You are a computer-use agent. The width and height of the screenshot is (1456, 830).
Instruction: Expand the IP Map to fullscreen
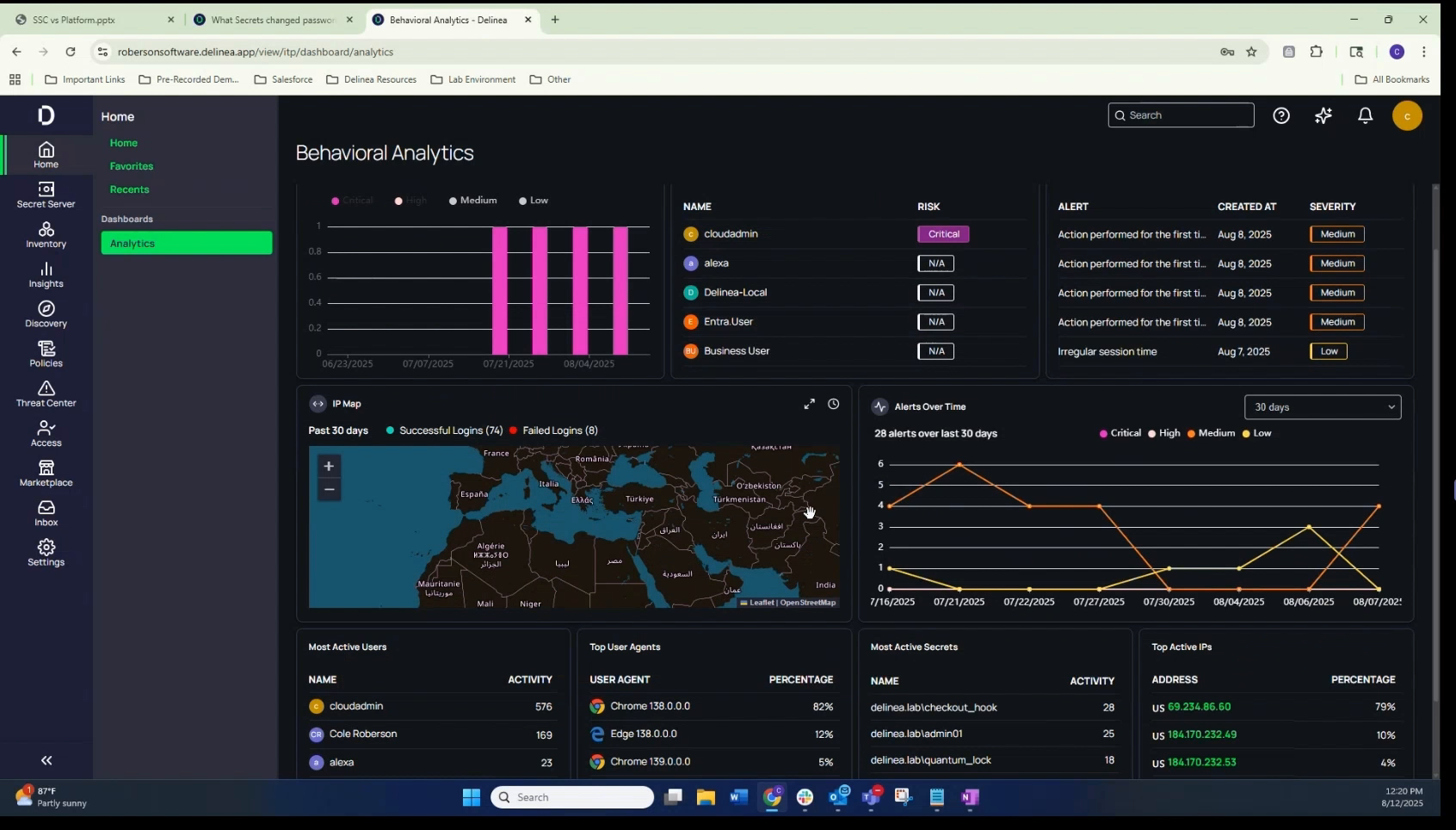click(x=808, y=403)
